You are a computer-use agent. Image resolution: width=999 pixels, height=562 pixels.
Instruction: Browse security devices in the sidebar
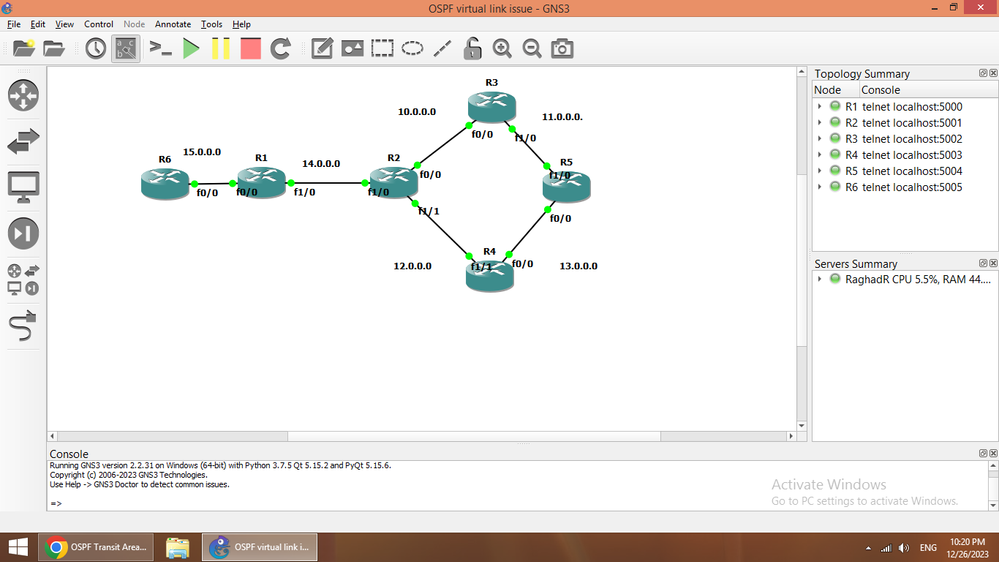click(24, 233)
